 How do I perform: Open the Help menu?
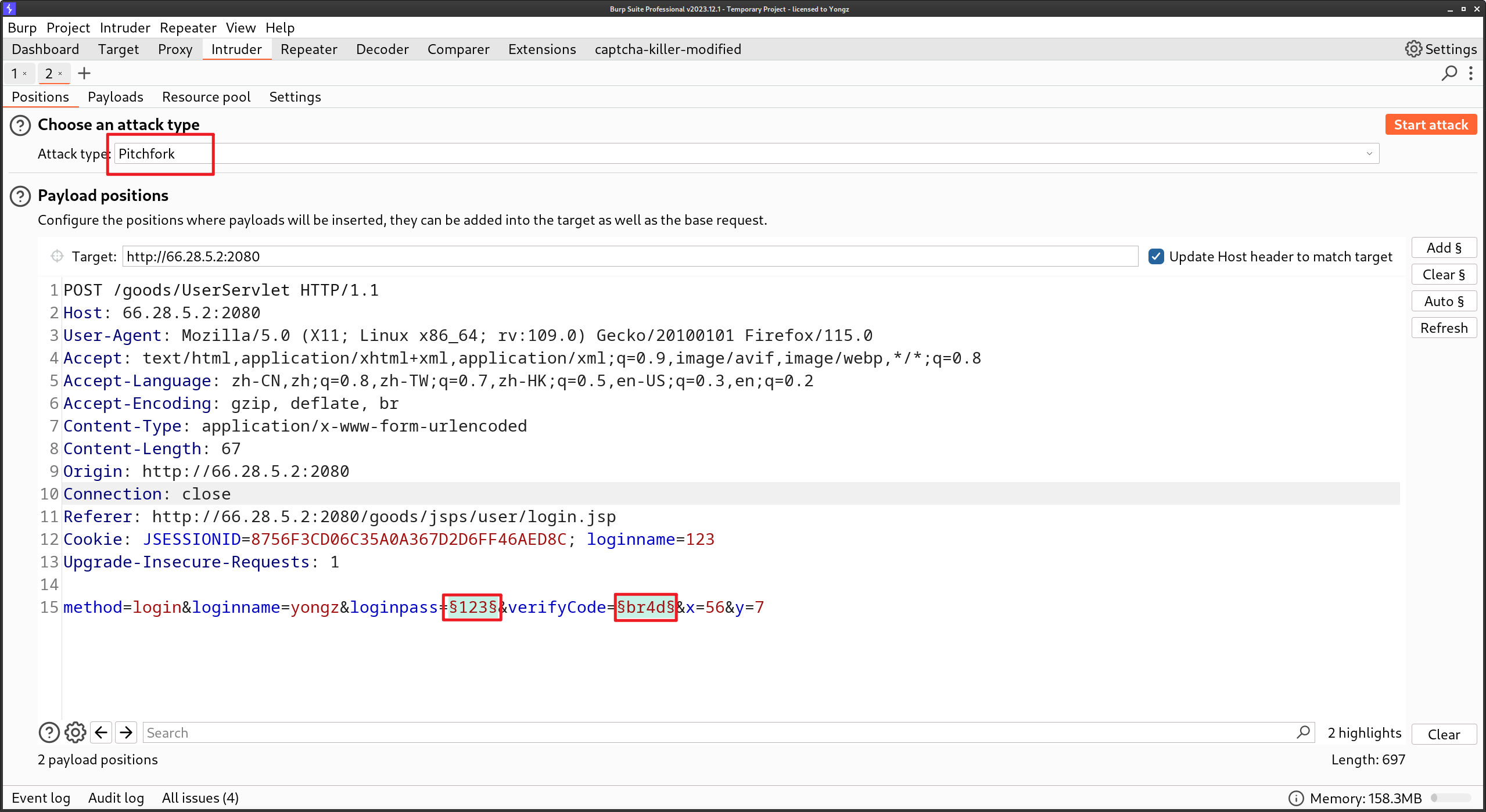click(x=280, y=28)
